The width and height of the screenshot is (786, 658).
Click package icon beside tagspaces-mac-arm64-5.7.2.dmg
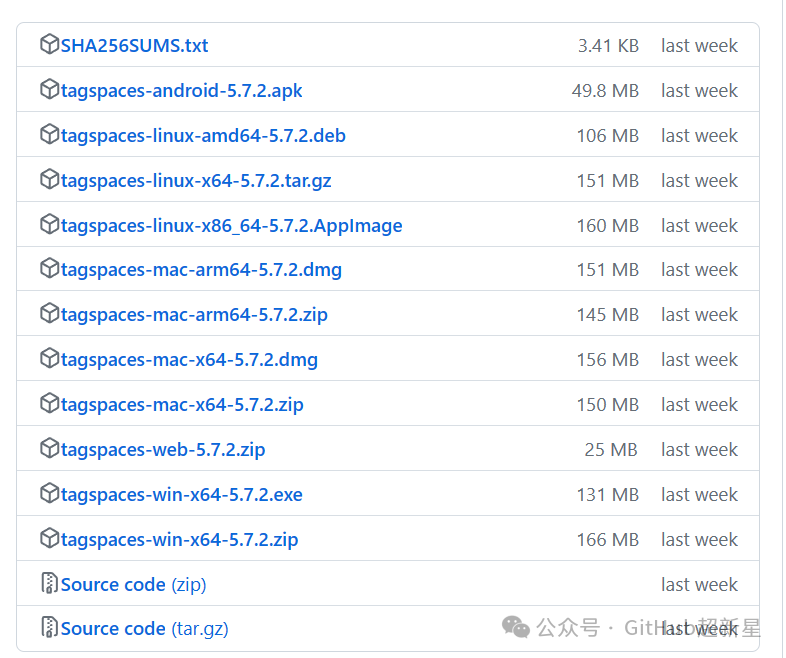[x=49, y=268]
